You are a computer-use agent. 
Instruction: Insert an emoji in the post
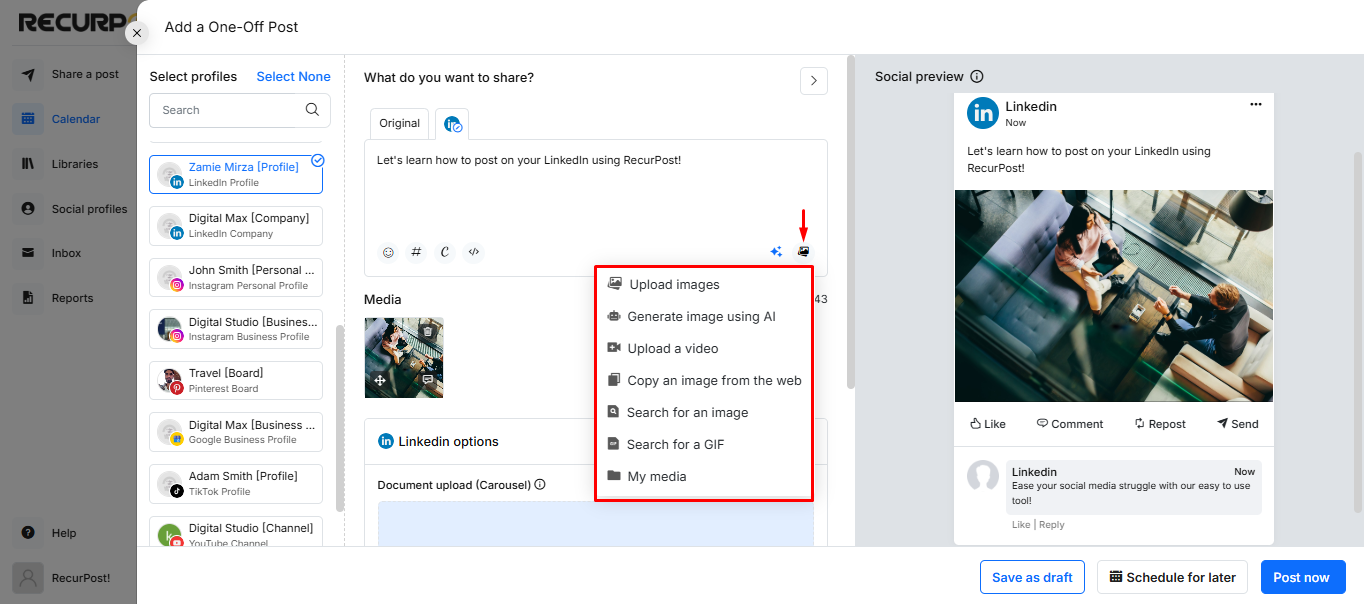pos(388,252)
